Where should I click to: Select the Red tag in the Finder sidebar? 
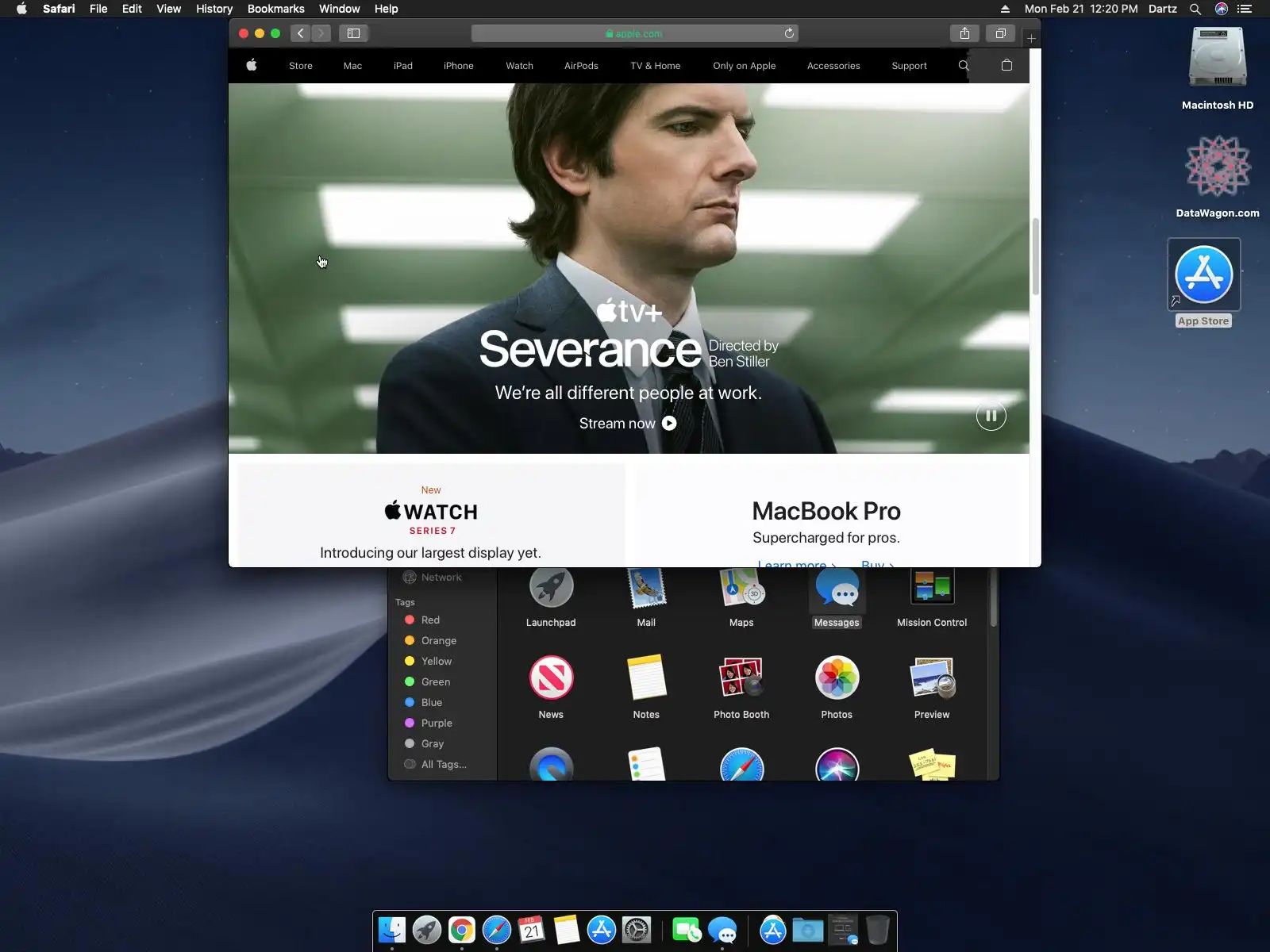(x=430, y=620)
